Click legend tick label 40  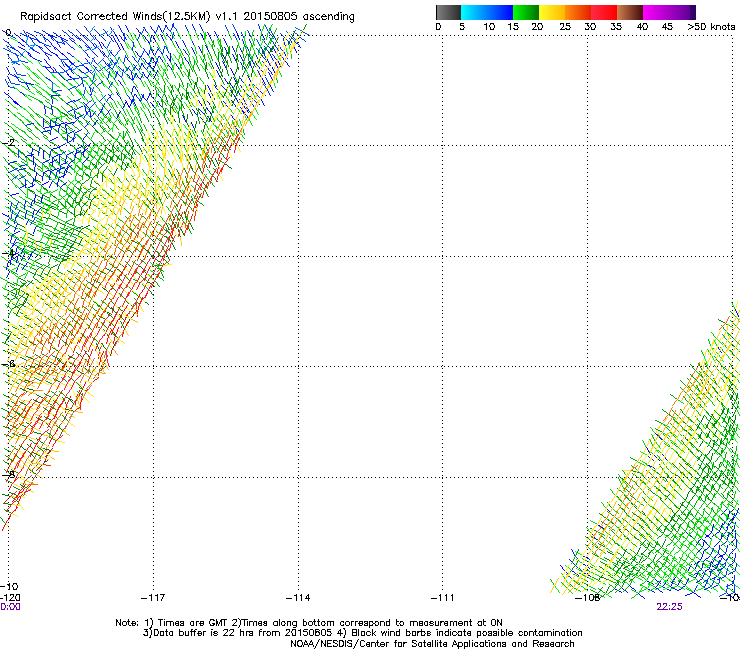coord(642,27)
